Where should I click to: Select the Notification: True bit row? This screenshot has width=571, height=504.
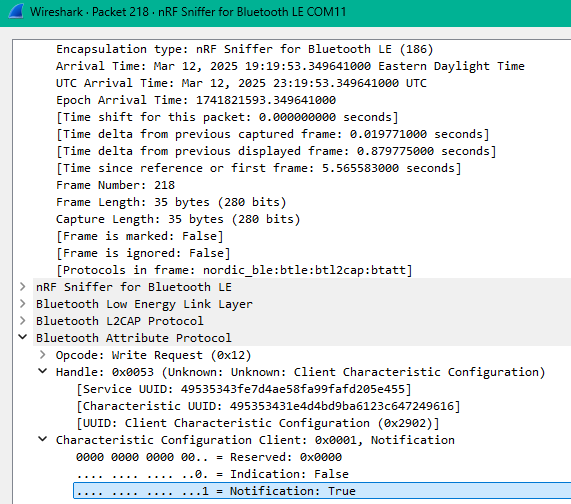322,491
